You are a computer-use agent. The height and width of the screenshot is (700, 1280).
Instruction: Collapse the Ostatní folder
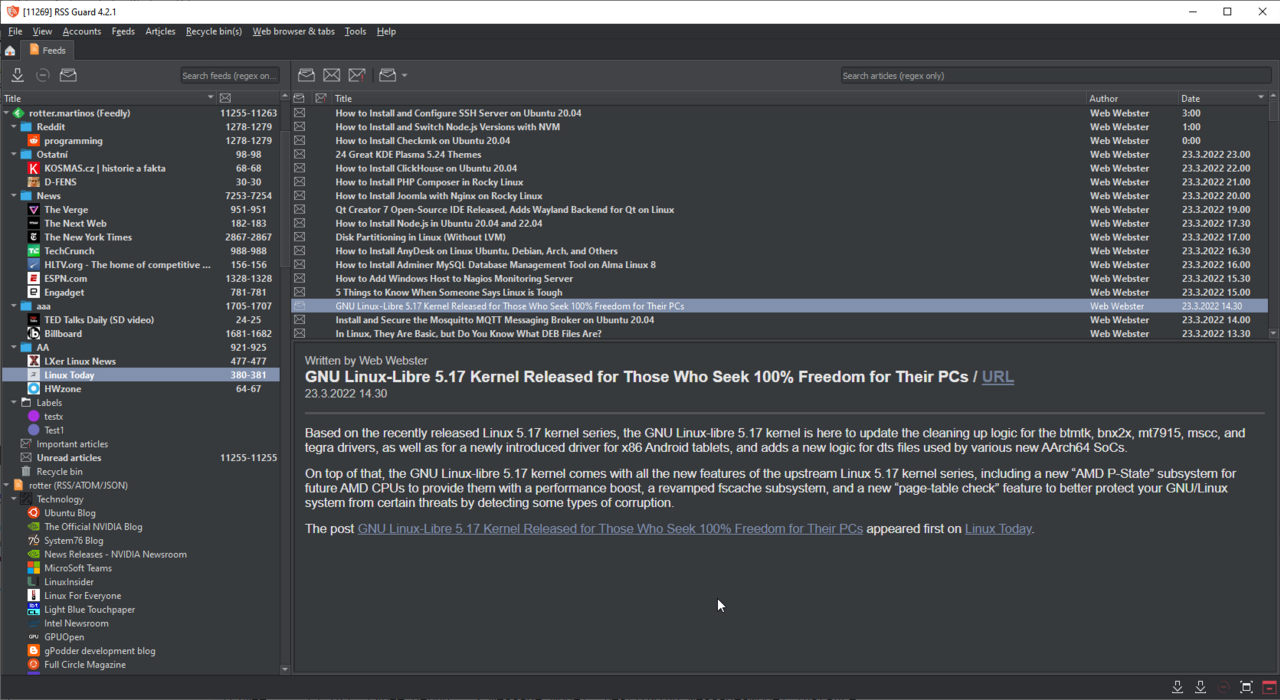pos(14,155)
